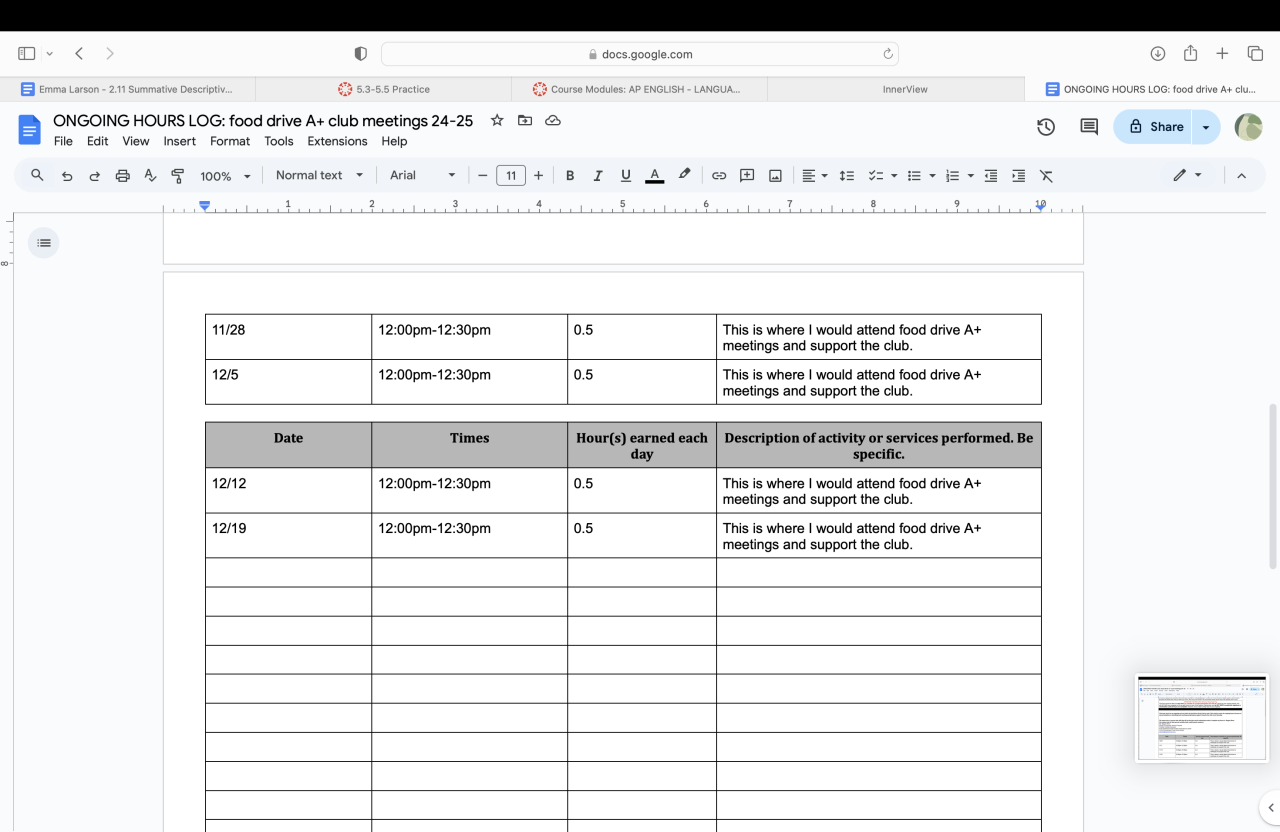Open a new Safari tab with plus

[1222, 54]
